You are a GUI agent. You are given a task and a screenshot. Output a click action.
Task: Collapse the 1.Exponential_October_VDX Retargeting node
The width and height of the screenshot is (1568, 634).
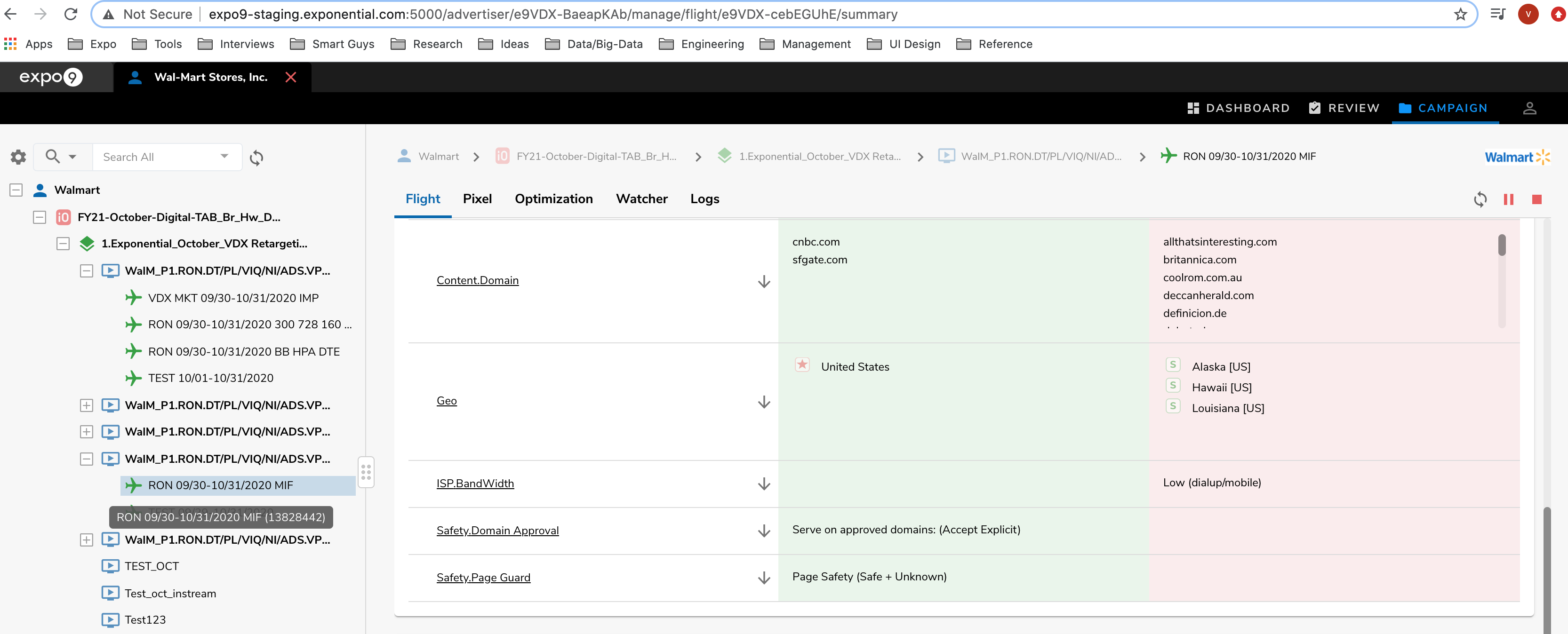(63, 244)
